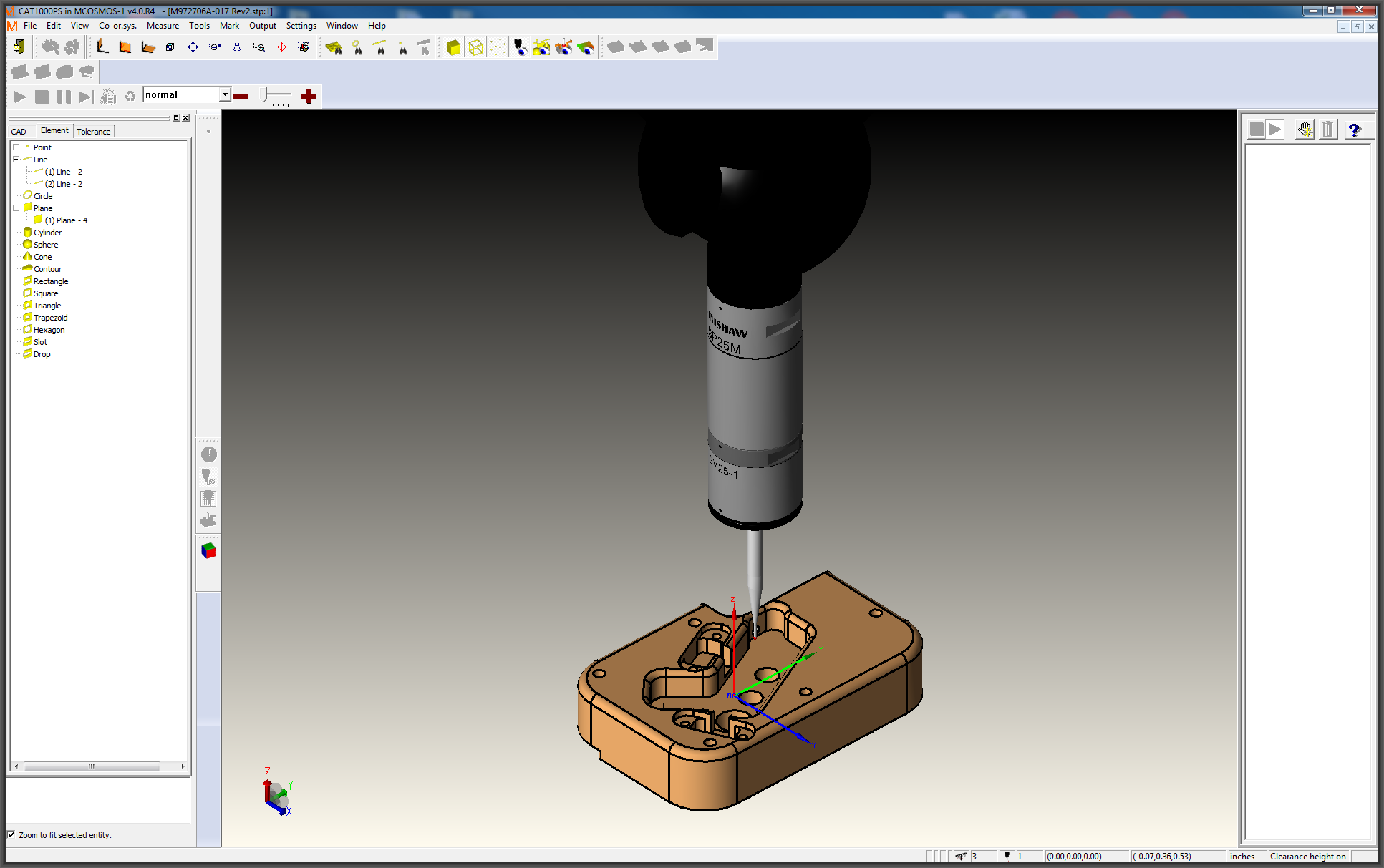Screen dimensions: 1384x868
Task: Select the coordinate axis view icon
Action: pos(103,47)
